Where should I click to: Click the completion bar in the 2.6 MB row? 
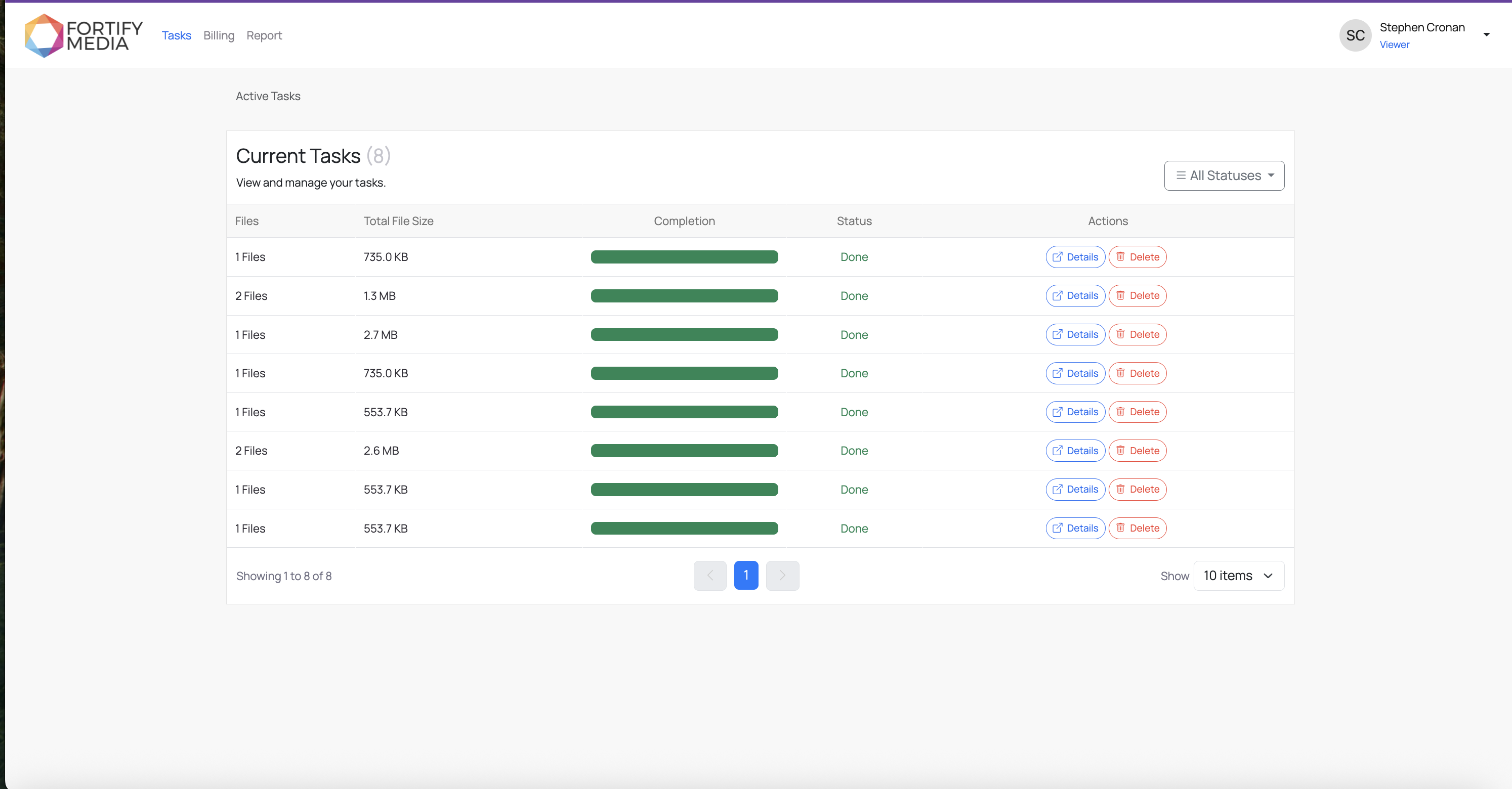click(x=684, y=451)
